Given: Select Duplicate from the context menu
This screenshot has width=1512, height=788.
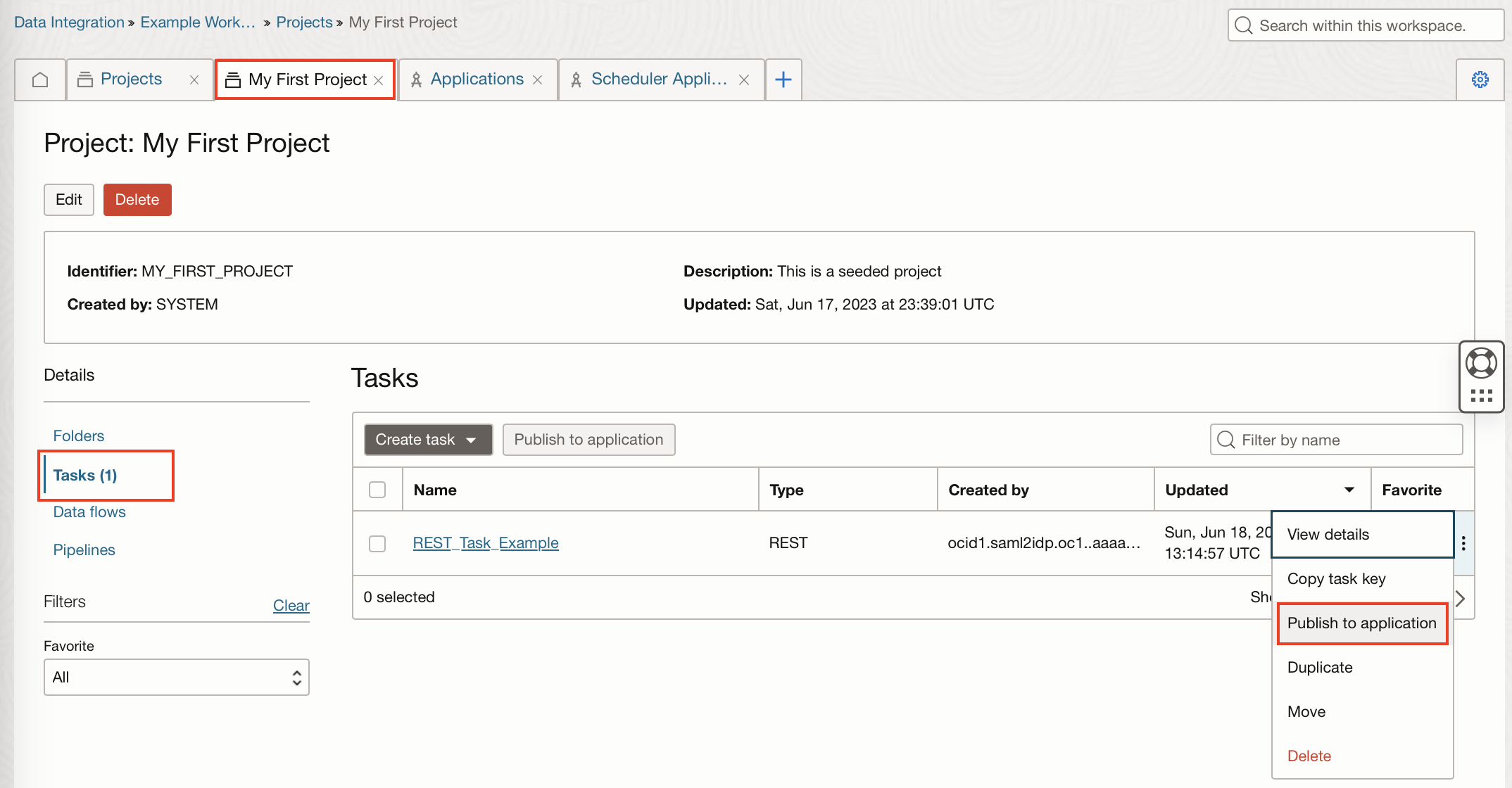Looking at the screenshot, I should click(1320, 668).
